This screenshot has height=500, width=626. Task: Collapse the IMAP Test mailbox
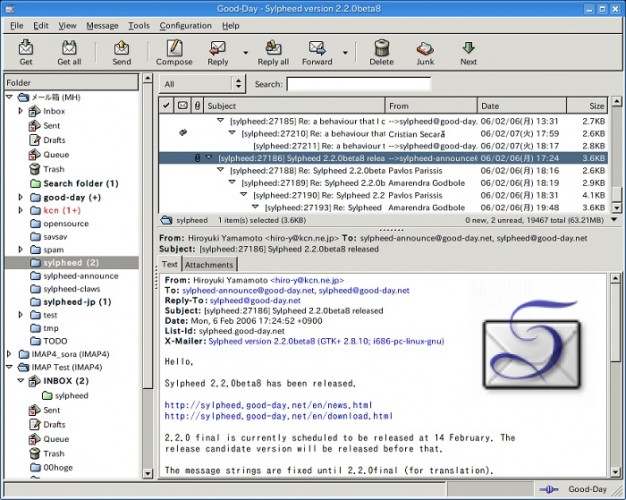9,367
